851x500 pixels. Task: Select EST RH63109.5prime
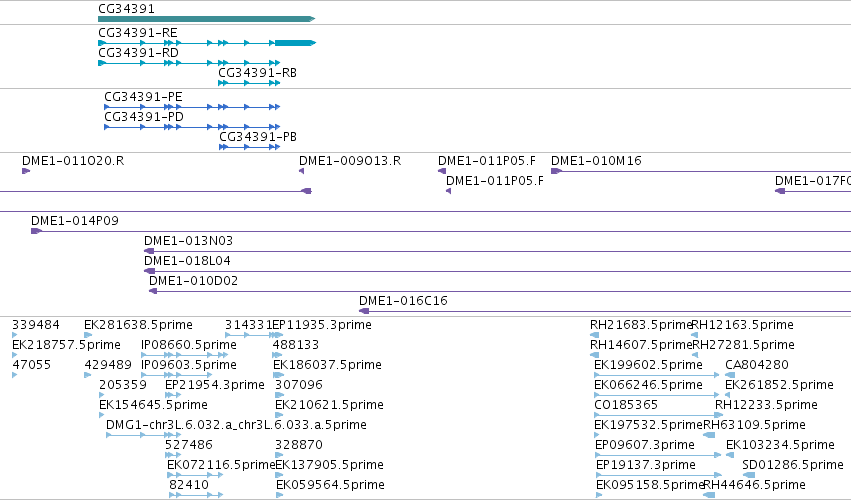coord(754,426)
